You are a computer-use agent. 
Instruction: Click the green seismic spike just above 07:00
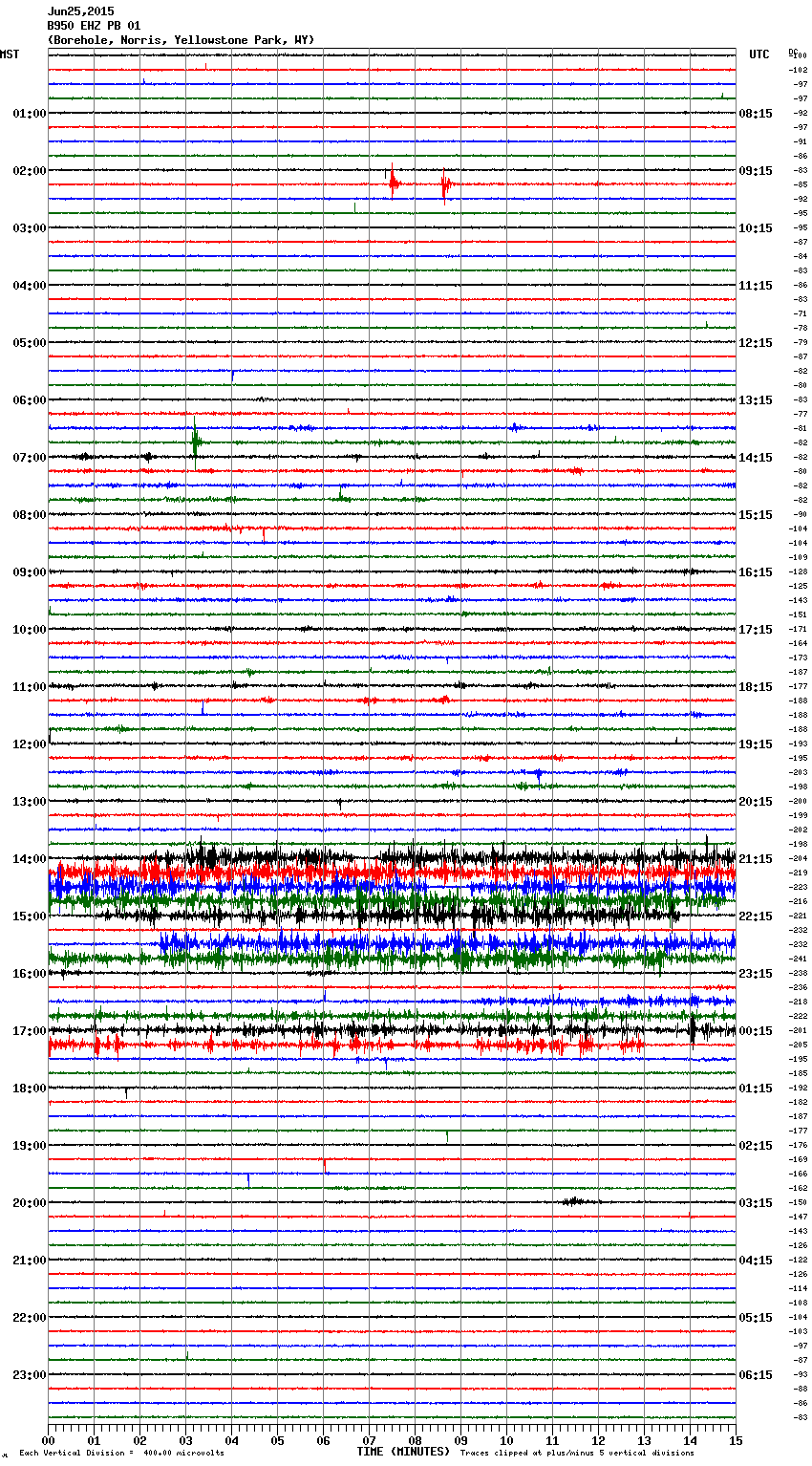click(x=195, y=441)
